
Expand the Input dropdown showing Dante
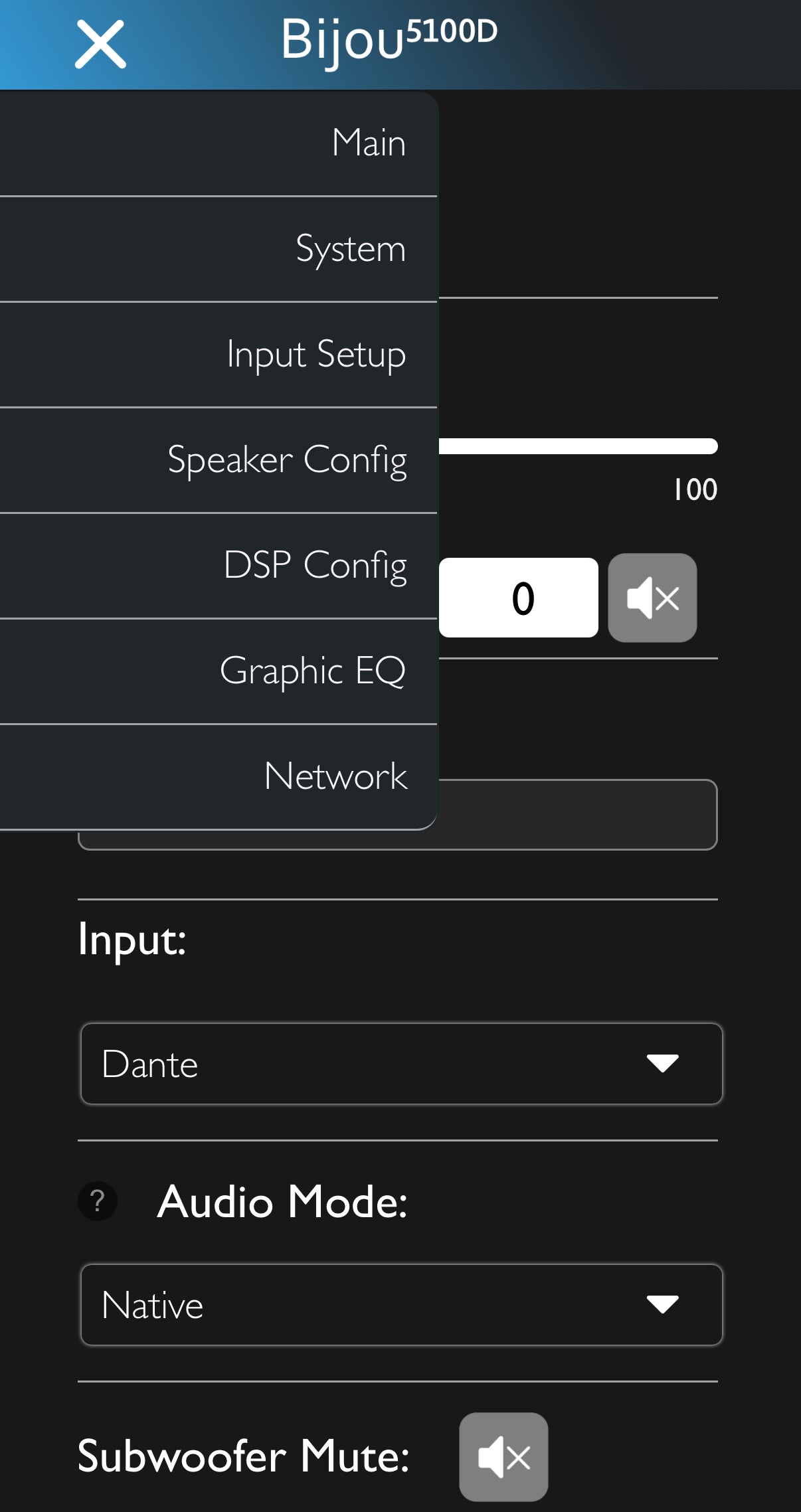click(401, 1064)
